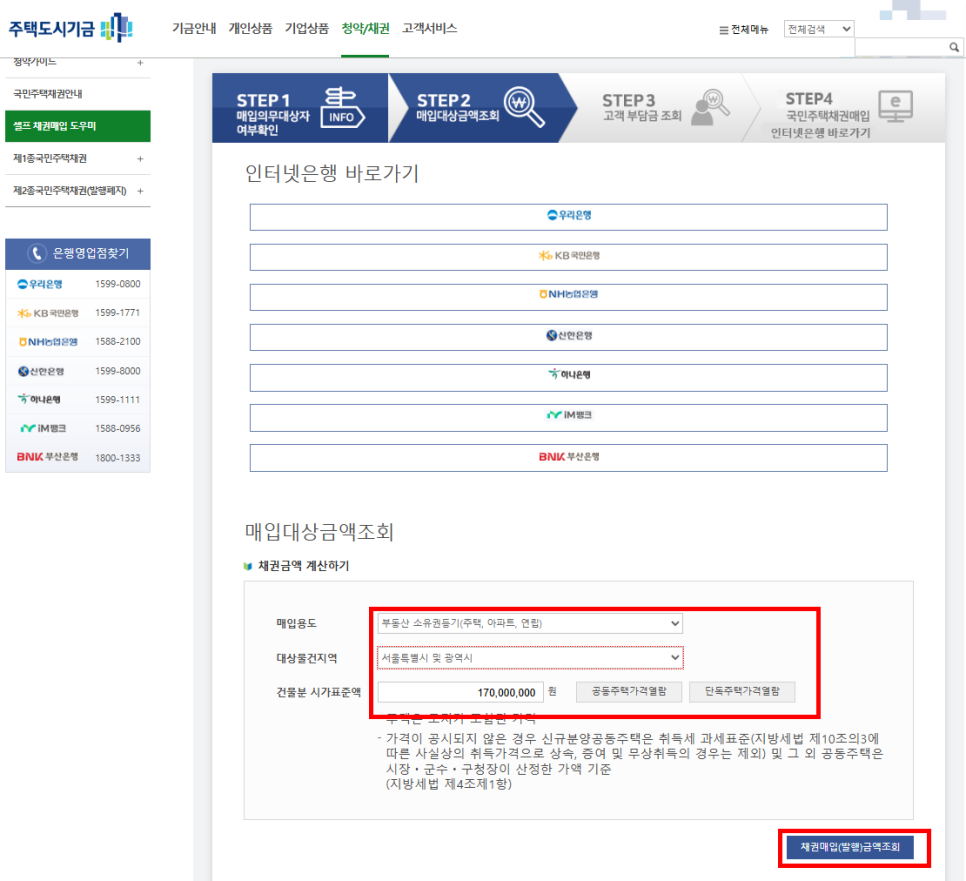Select 셀프 채권매입 도우미 in sidebar
This screenshot has width=966, height=881.
(x=75, y=126)
